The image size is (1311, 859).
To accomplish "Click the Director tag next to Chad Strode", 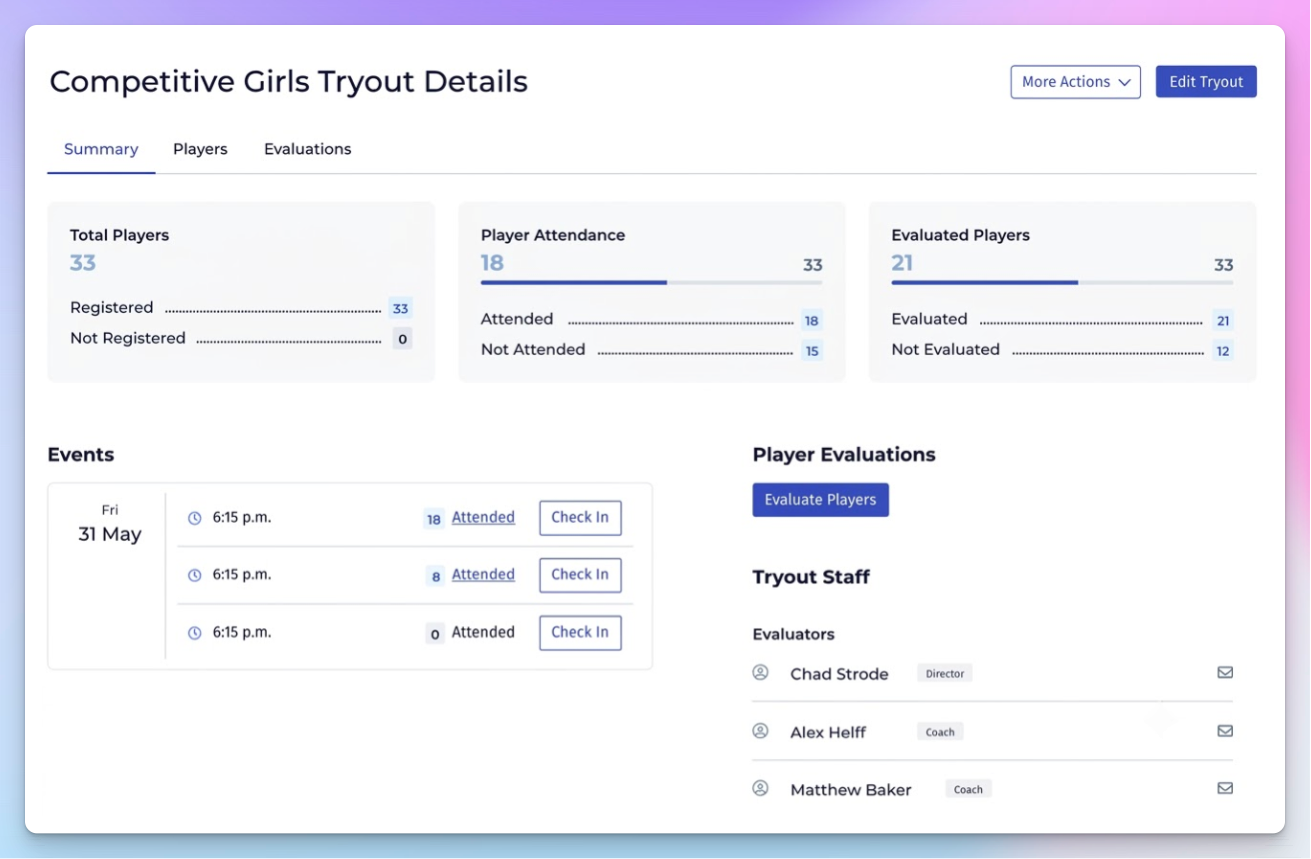I will pos(945,674).
